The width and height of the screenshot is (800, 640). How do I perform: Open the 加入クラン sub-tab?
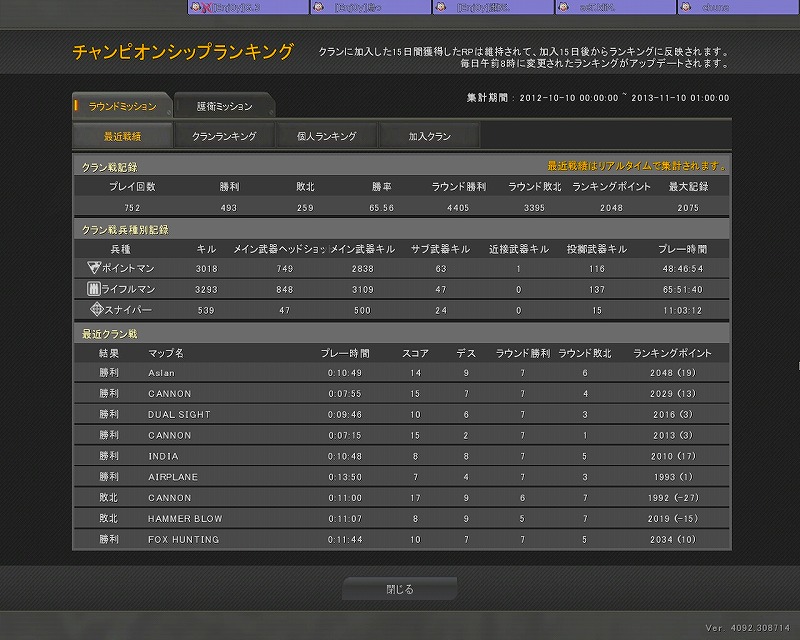[429, 136]
